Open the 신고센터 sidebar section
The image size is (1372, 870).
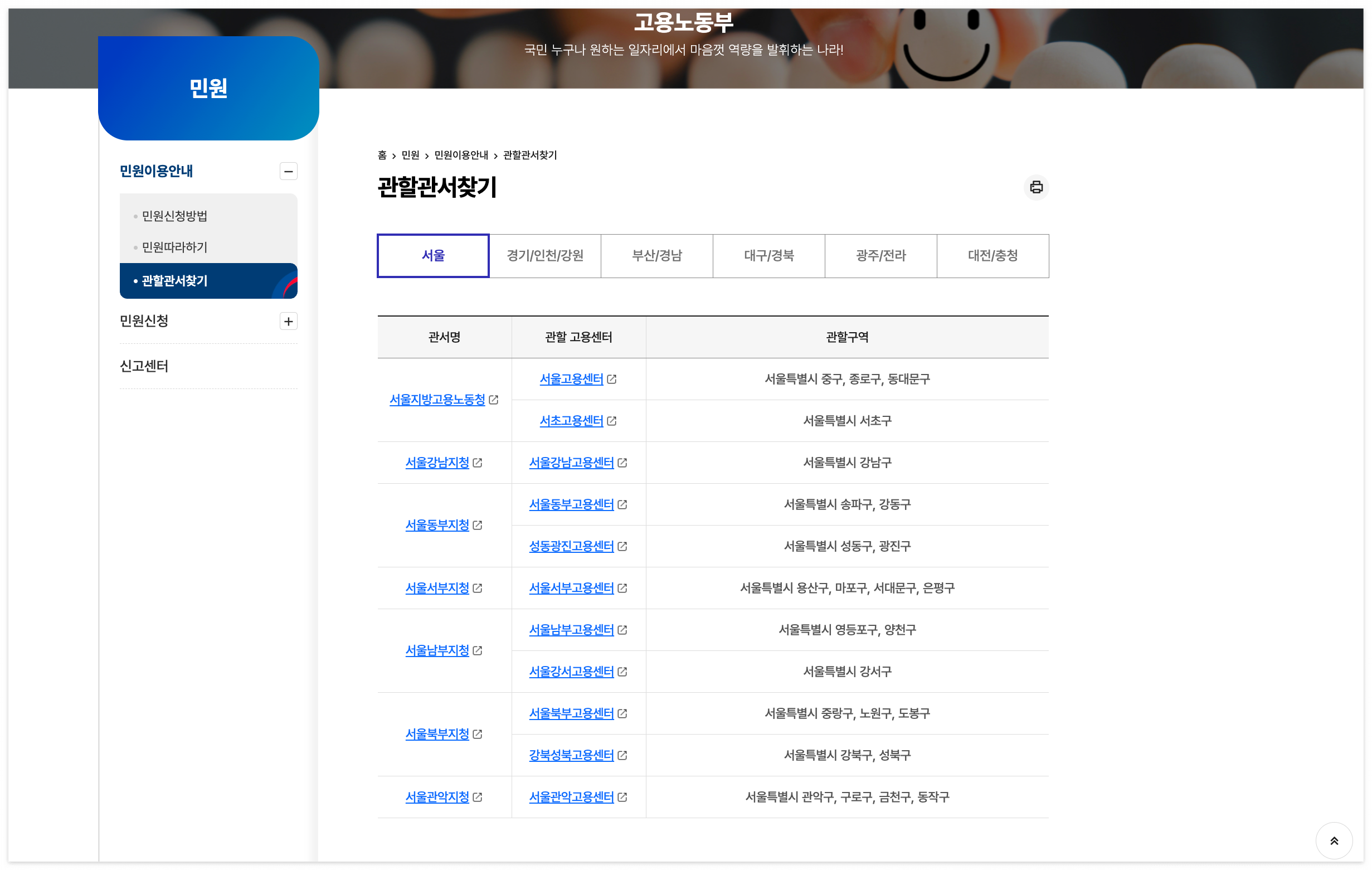click(x=144, y=366)
